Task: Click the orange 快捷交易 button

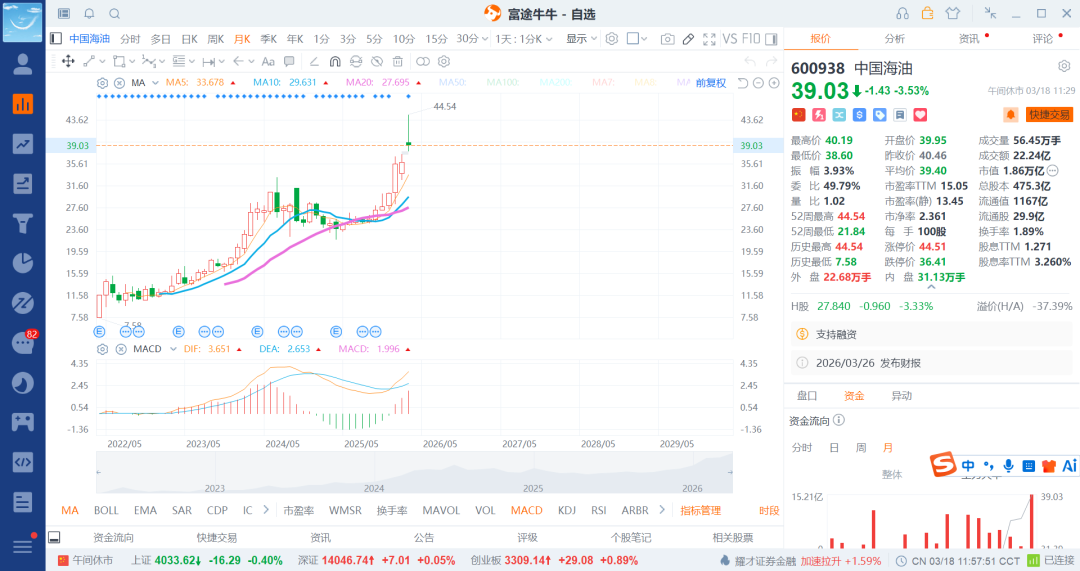Action: (x=1050, y=115)
